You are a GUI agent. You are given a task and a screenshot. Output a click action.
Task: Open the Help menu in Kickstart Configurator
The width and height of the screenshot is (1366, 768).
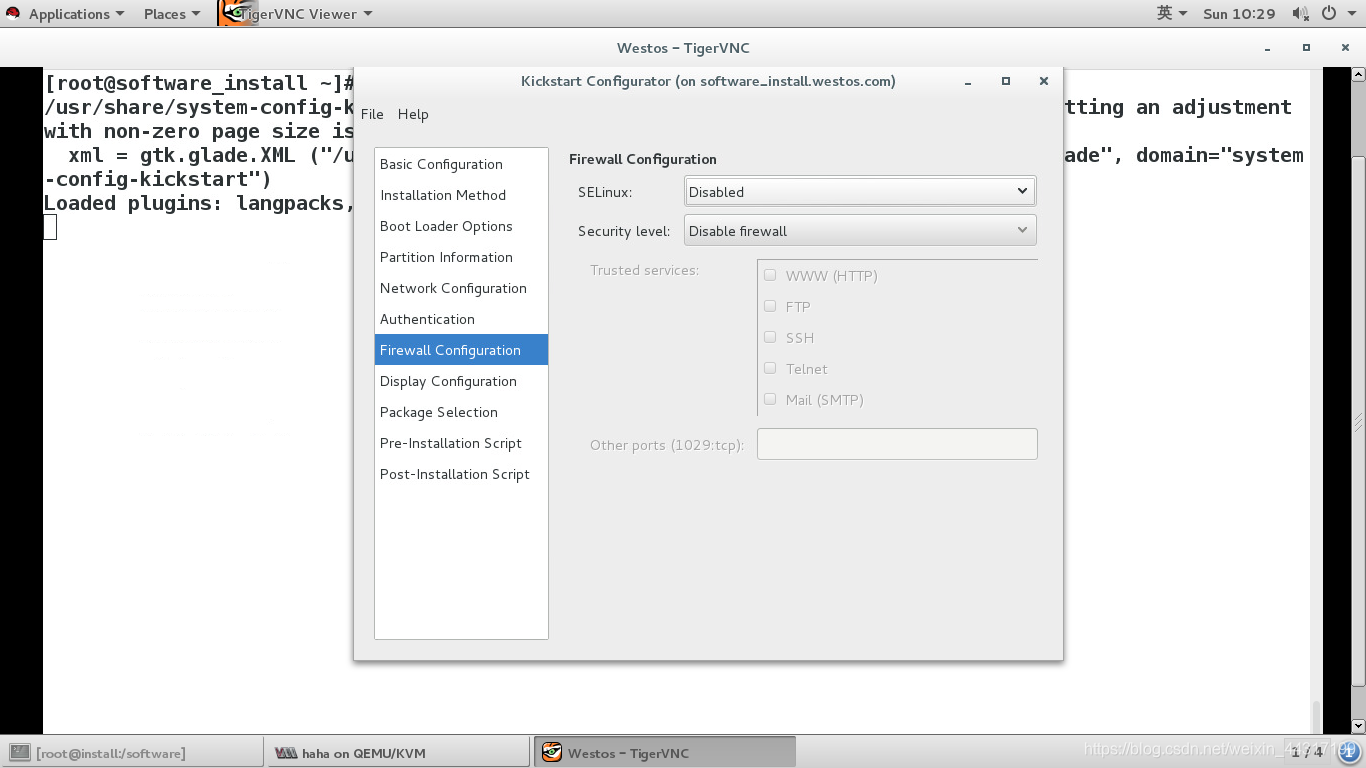point(413,114)
